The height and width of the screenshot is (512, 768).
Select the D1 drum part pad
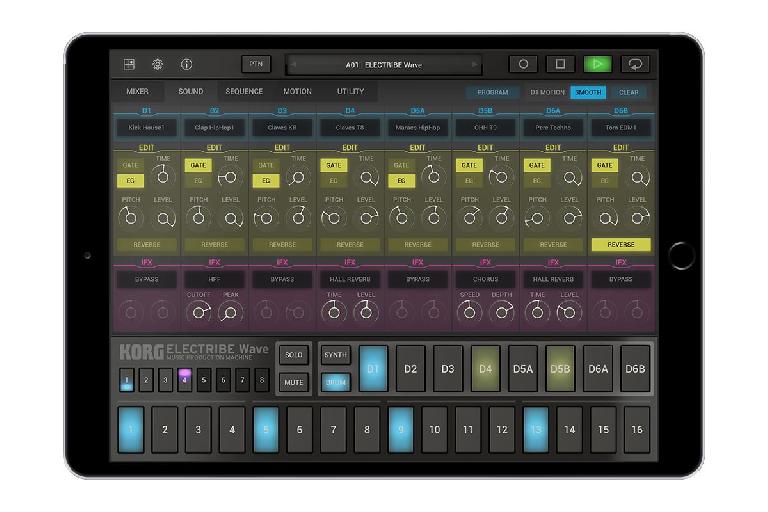pyautogui.click(x=373, y=369)
